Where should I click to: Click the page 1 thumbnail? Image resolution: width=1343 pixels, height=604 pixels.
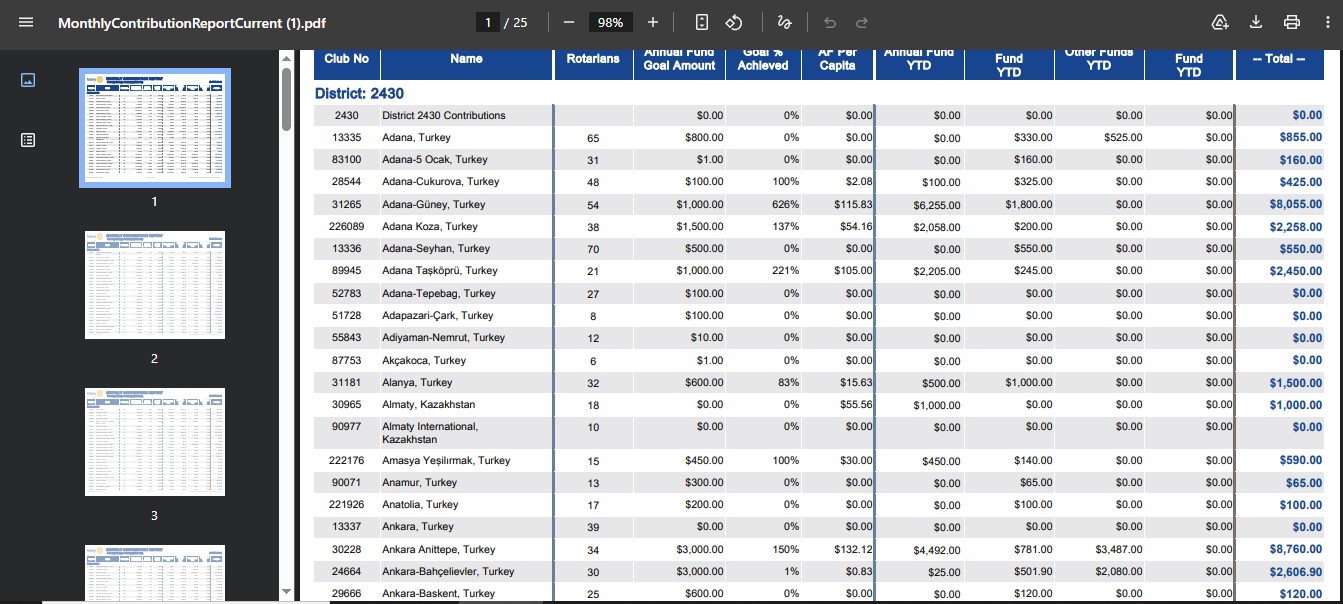point(155,128)
